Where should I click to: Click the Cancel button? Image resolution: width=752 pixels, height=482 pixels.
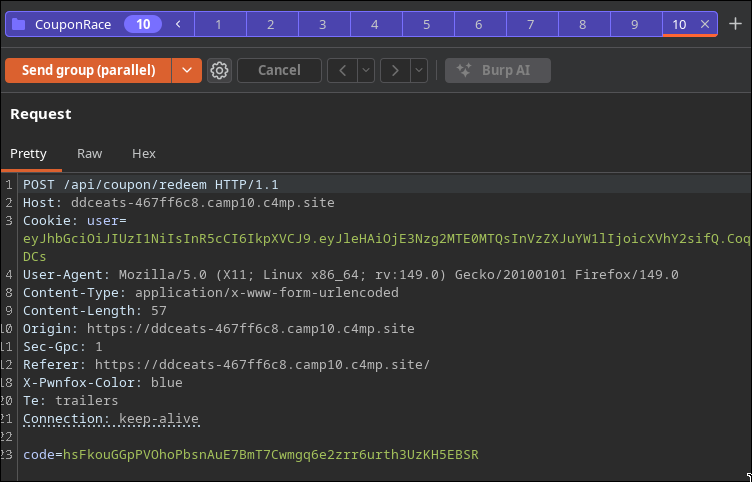pos(279,71)
